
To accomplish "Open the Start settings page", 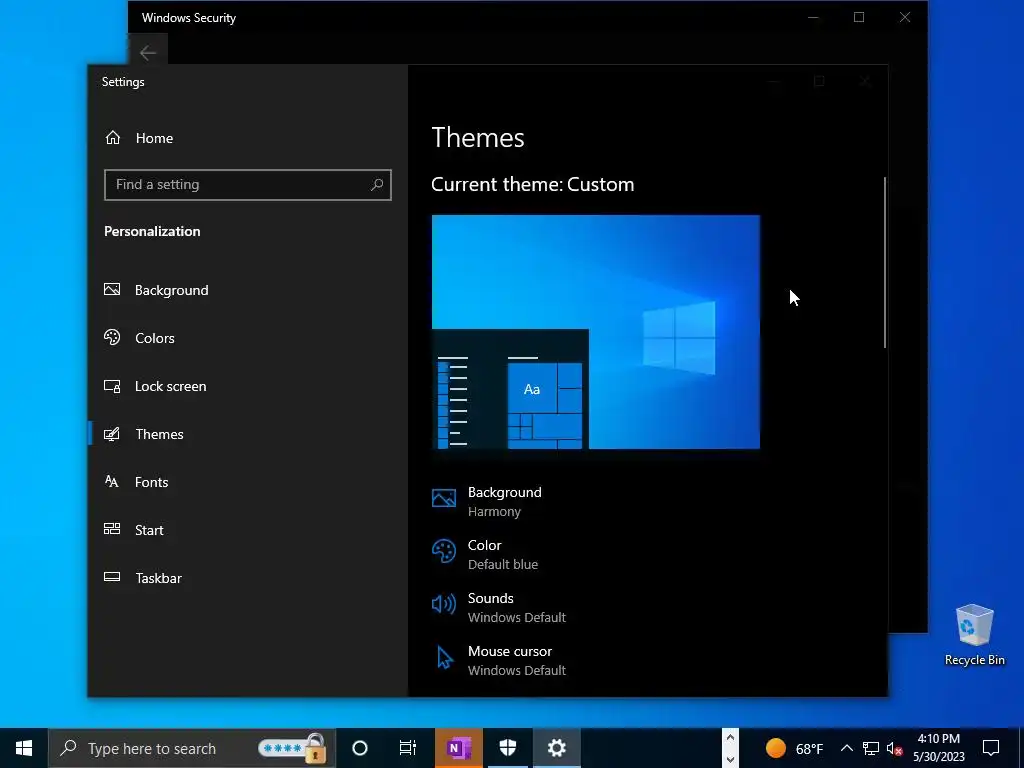I will coord(248,530).
